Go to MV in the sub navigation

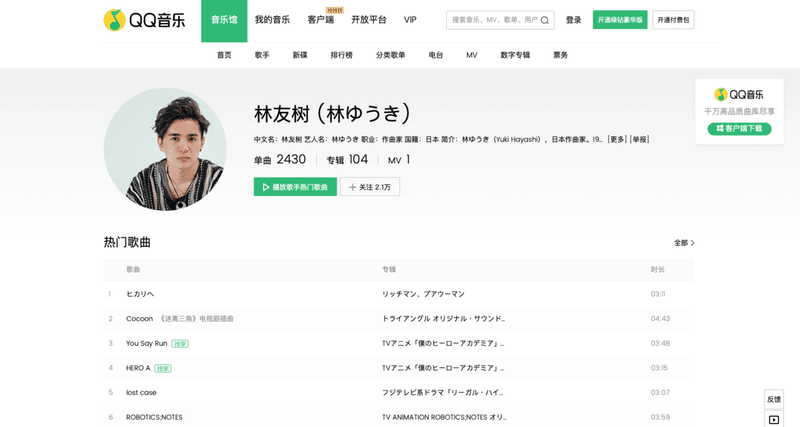(472, 55)
